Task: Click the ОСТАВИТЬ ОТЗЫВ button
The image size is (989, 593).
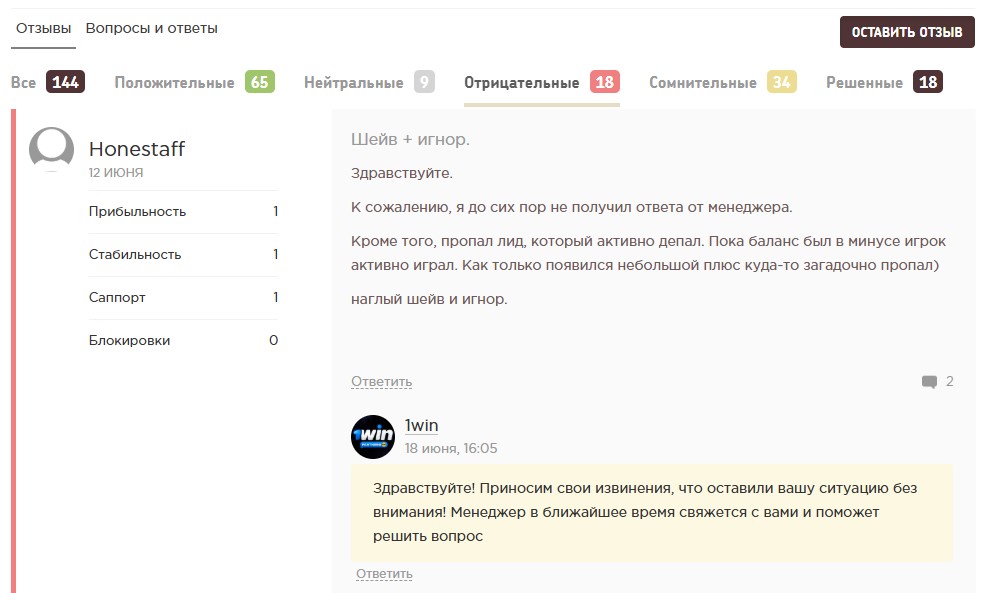Action: [907, 32]
